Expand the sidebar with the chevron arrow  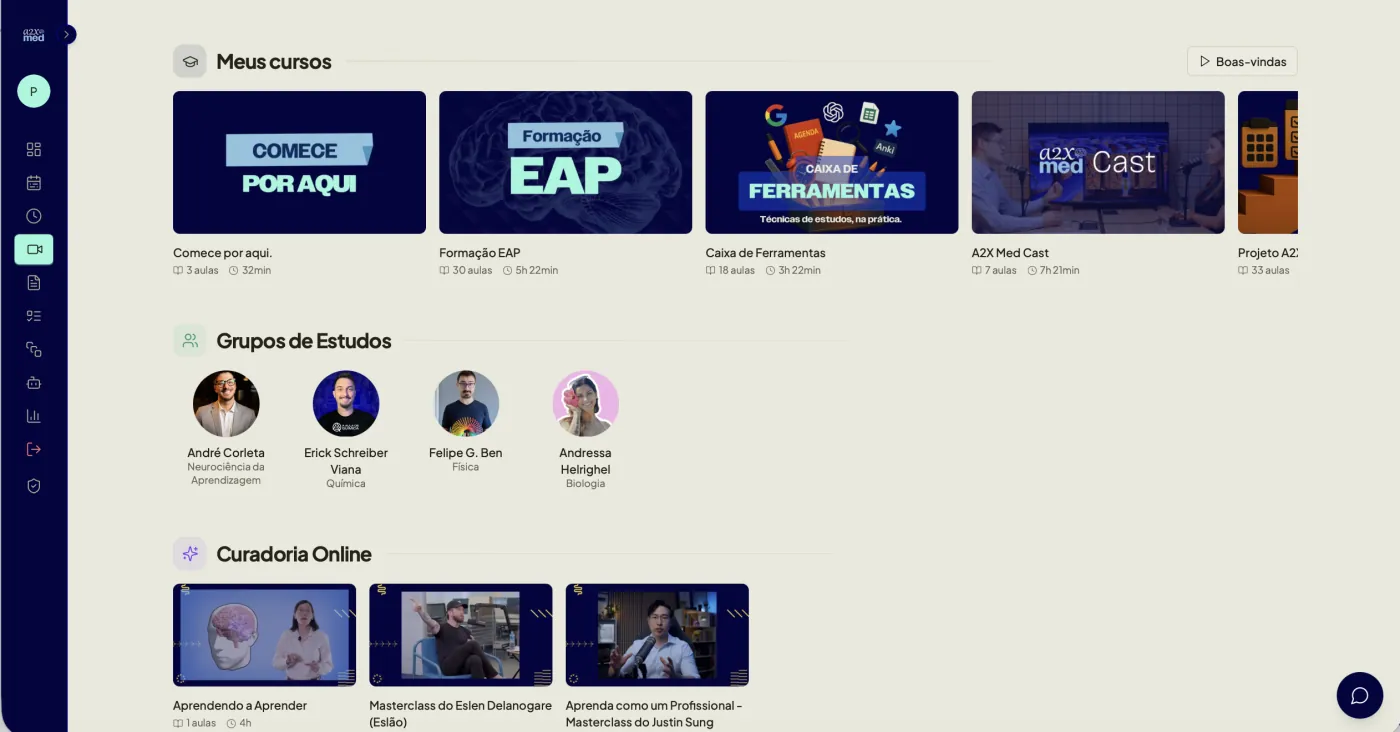coord(67,34)
